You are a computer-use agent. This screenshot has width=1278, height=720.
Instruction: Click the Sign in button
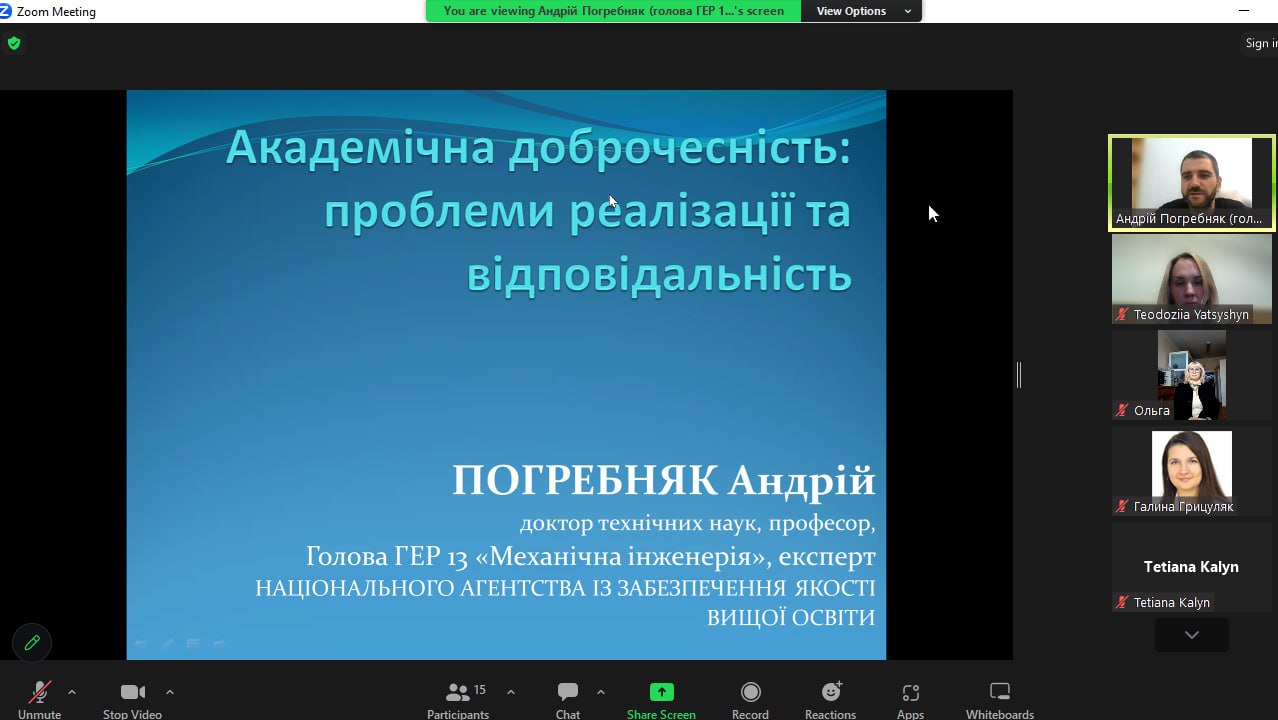[1260, 43]
